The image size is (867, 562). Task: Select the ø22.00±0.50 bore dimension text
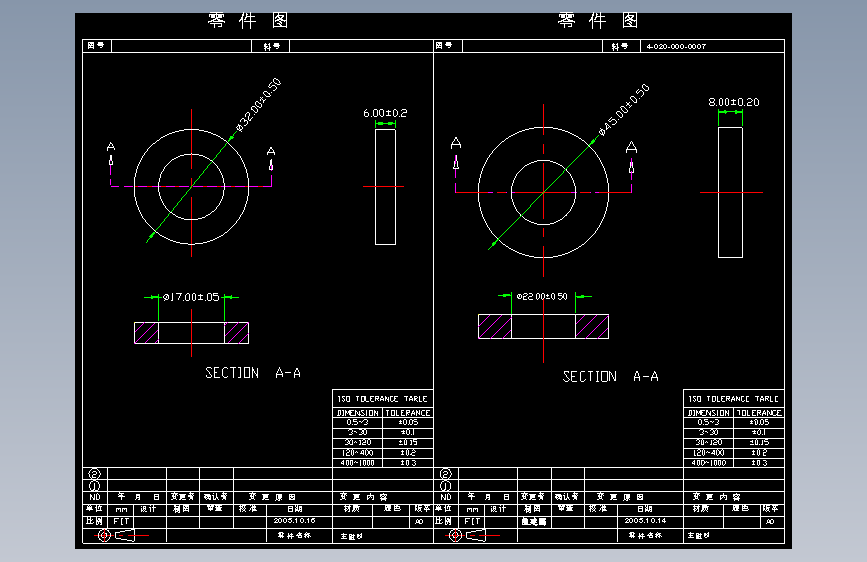click(x=542, y=296)
